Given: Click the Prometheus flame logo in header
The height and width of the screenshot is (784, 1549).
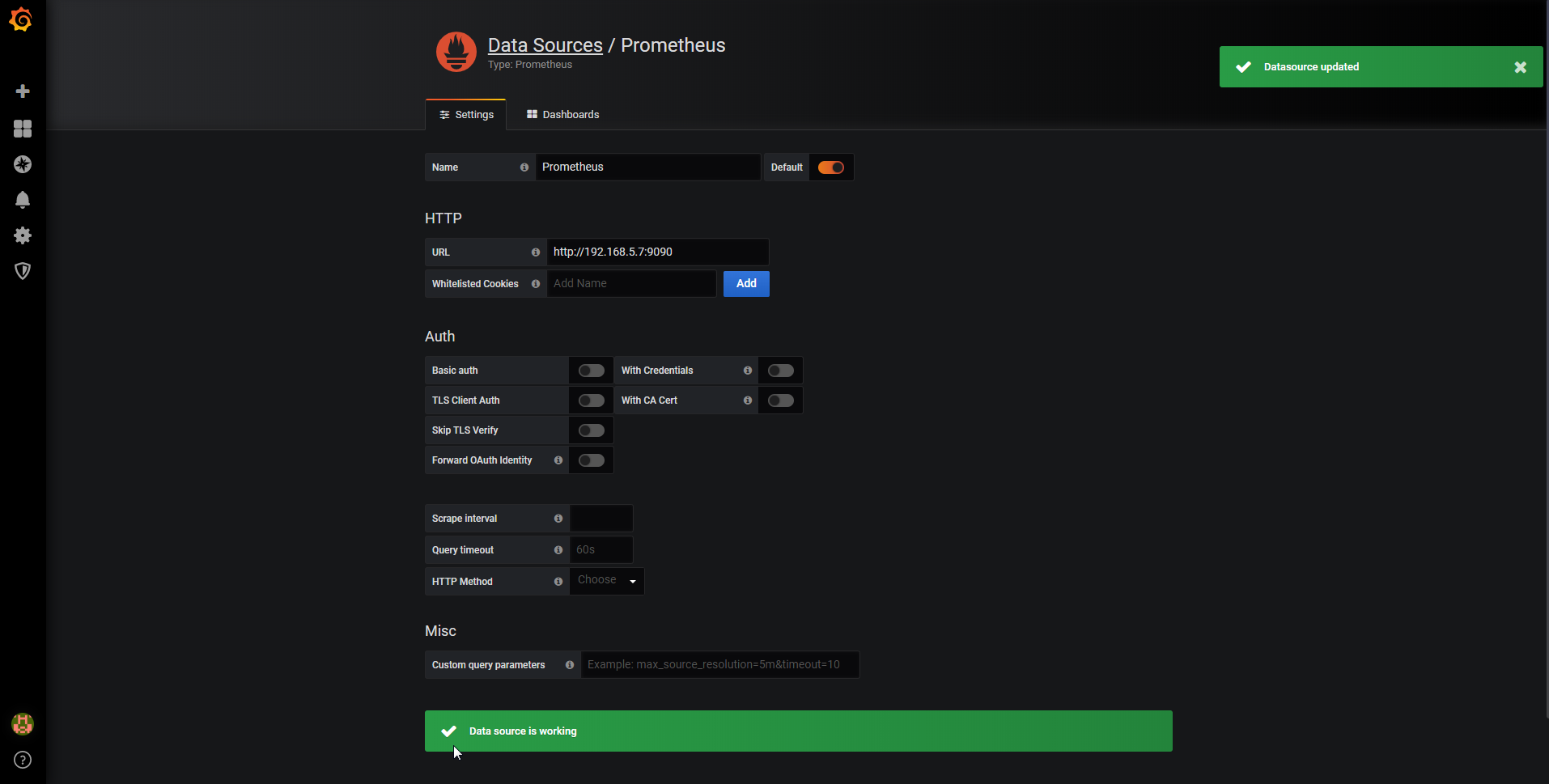Looking at the screenshot, I should tap(456, 52).
